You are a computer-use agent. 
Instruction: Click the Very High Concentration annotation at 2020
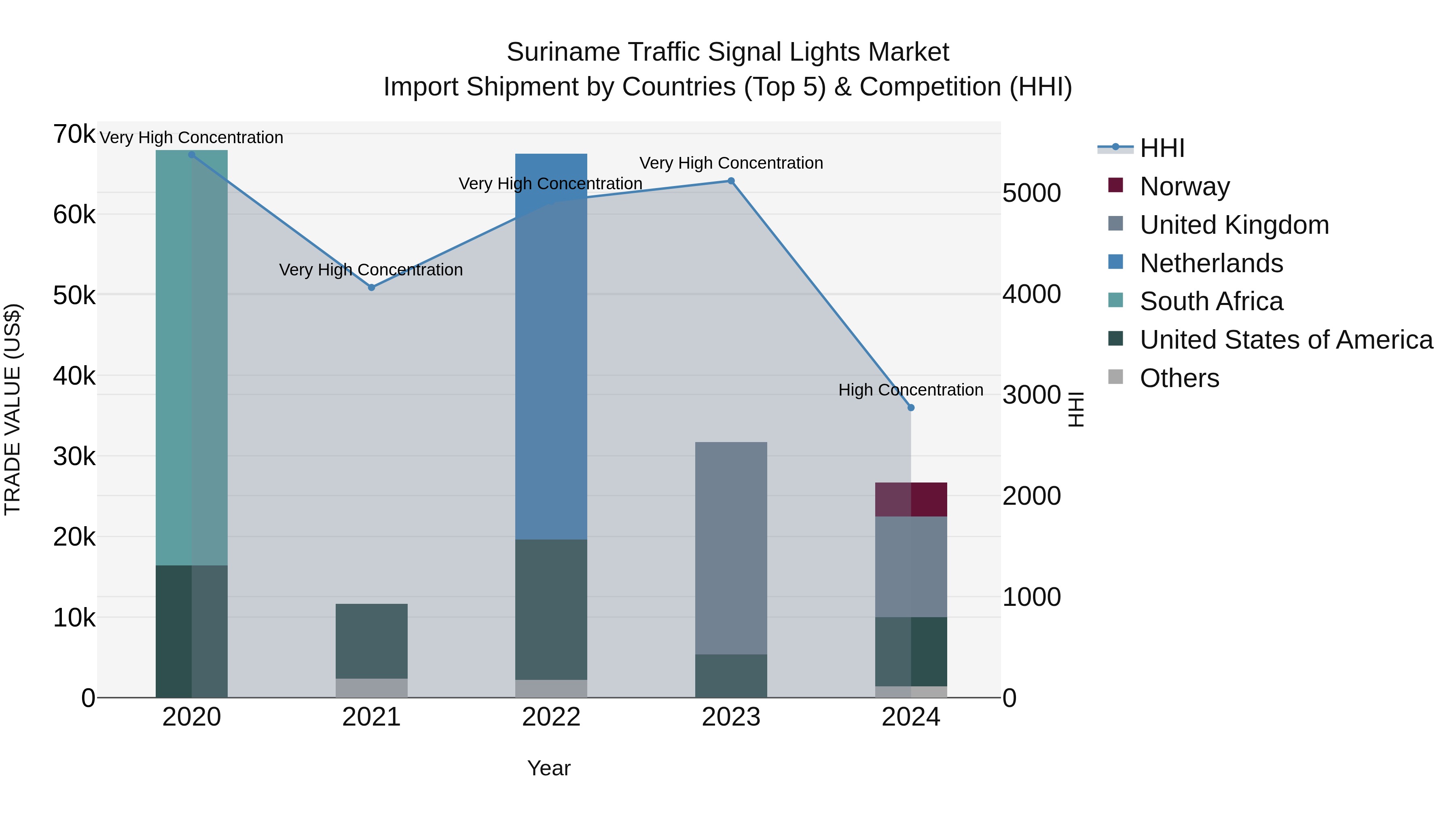click(191, 138)
